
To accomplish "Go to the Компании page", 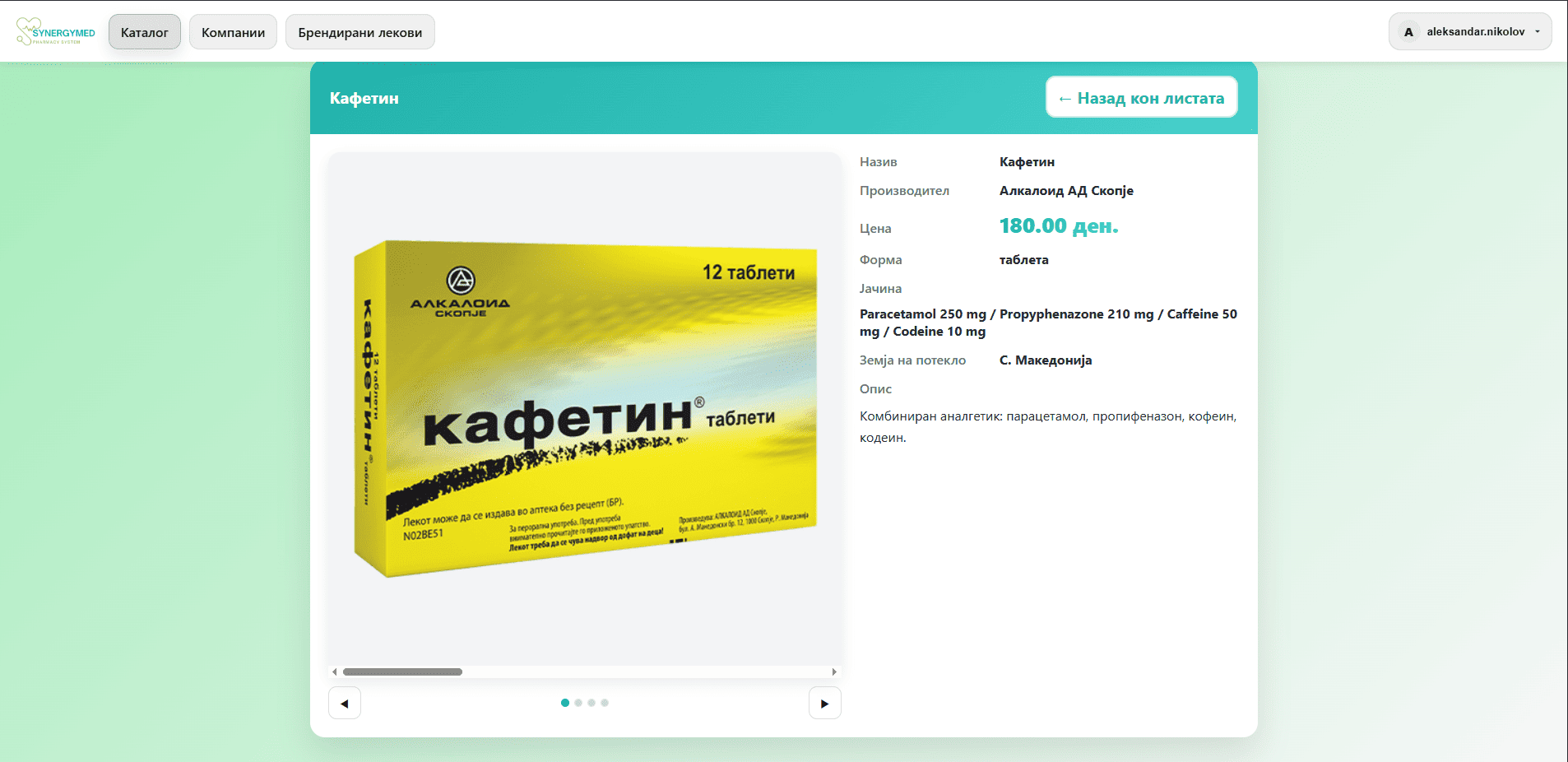I will 233,32.
